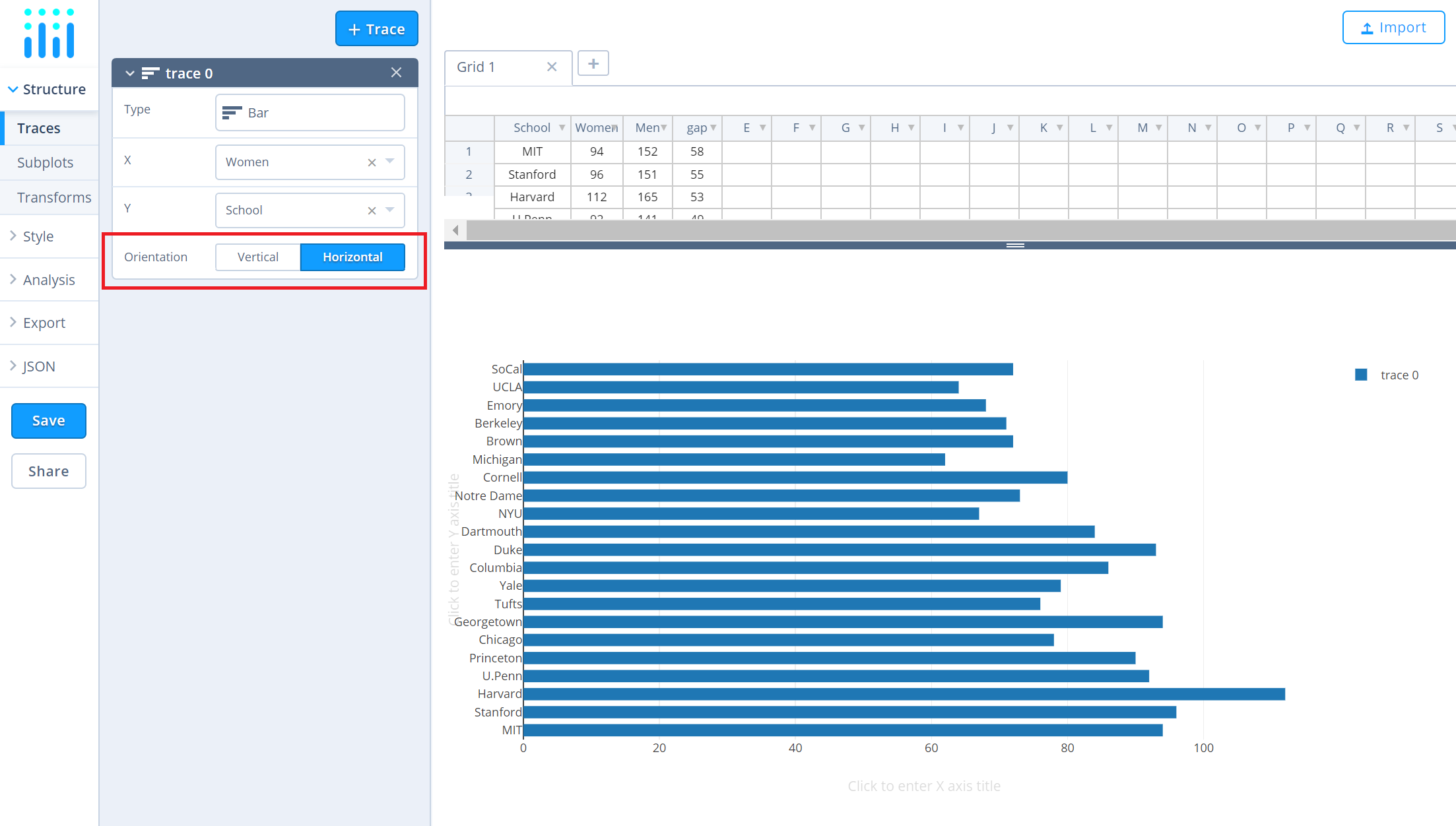Viewport: 1456px width, 826px height.
Task: Set orientation to Vertical
Action: click(258, 257)
